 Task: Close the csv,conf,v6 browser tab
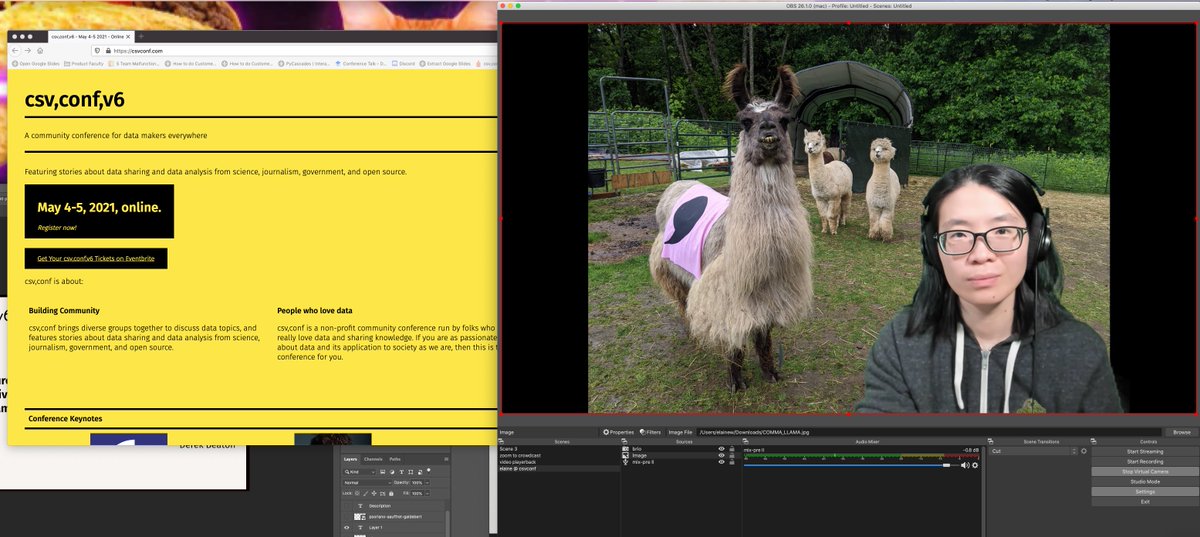(128, 37)
